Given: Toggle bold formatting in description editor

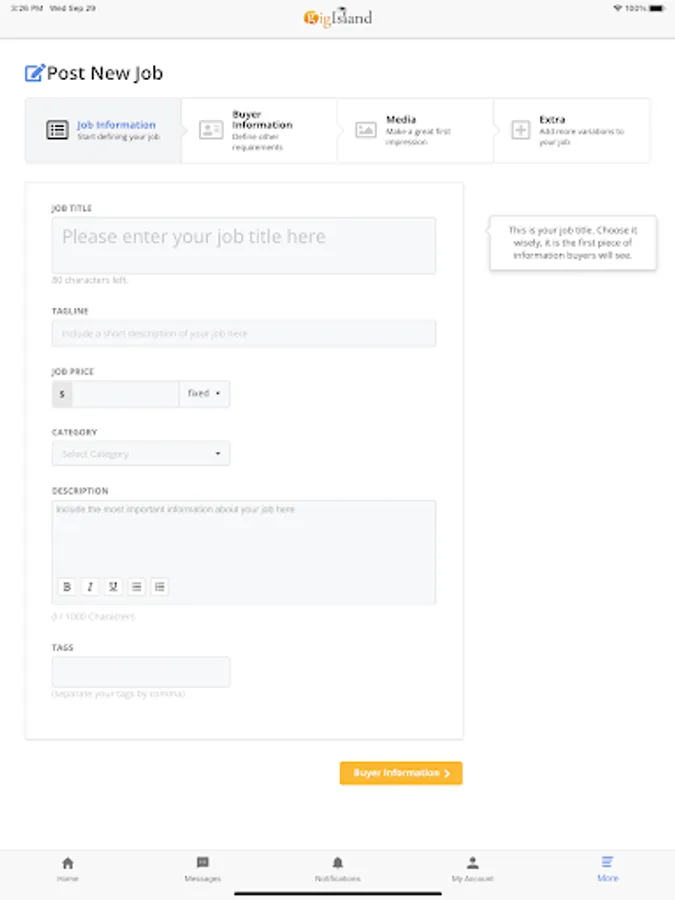Looking at the screenshot, I should (67, 587).
